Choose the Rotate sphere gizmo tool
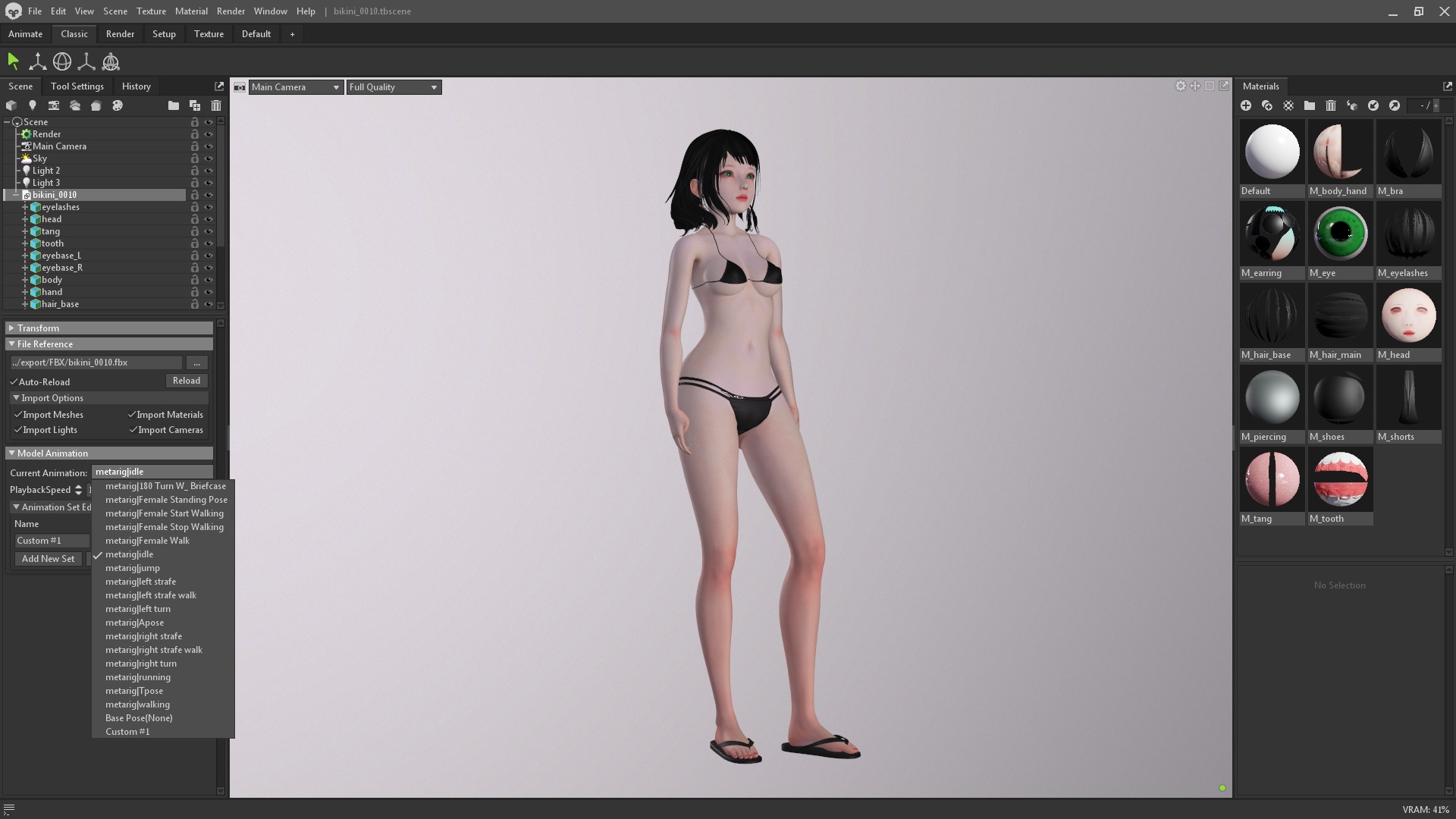Image resolution: width=1456 pixels, height=819 pixels. (62, 61)
